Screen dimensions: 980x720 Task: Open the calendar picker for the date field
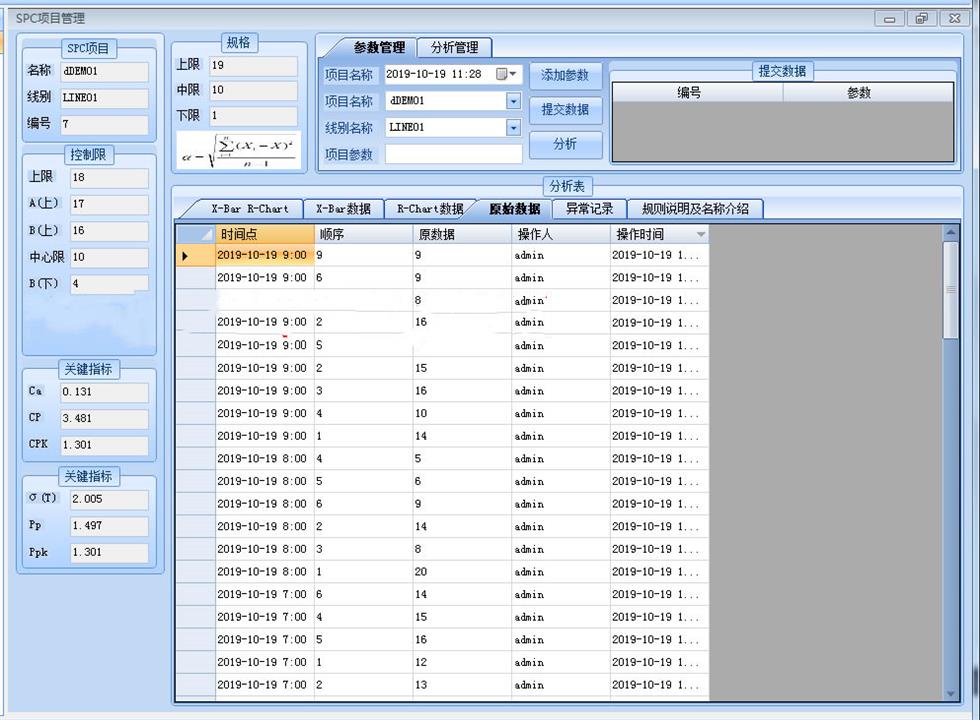pos(502,74)
